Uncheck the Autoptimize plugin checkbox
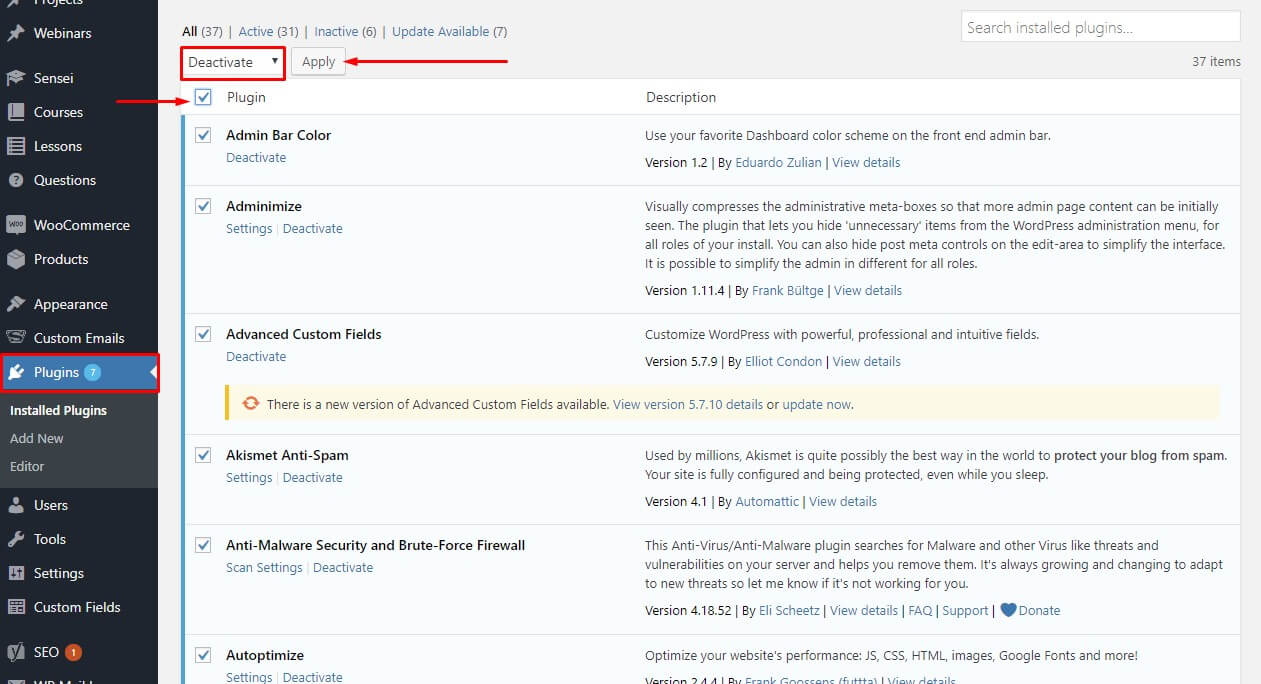The width and height of the screenshot is (1261, 684). [x=203, y=654]
